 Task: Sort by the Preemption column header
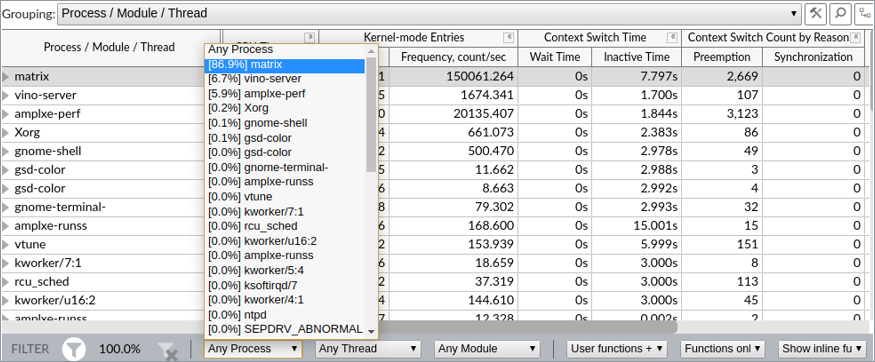(722, 57)
